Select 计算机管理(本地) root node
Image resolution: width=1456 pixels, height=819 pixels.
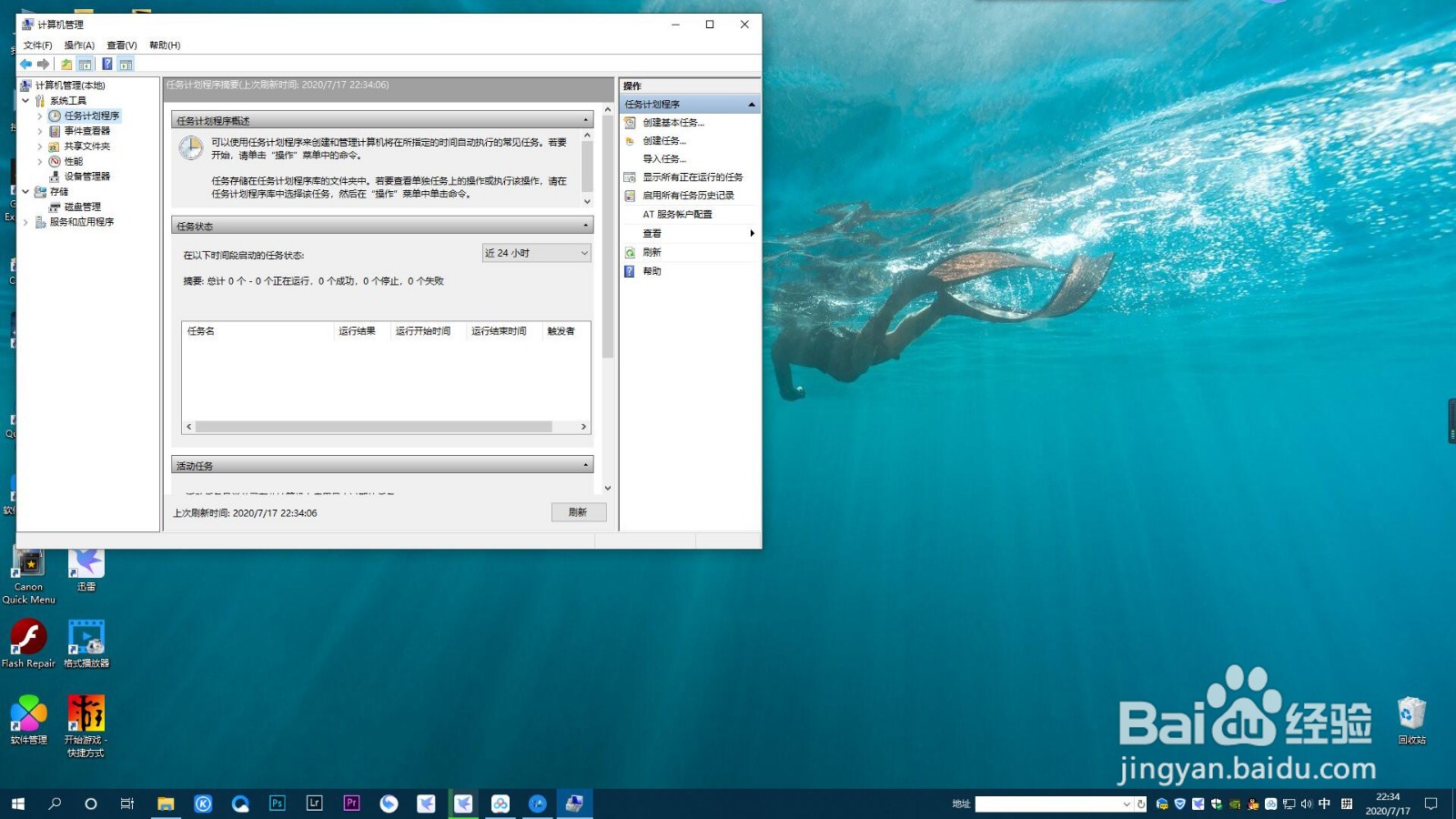tap(70, 86)
